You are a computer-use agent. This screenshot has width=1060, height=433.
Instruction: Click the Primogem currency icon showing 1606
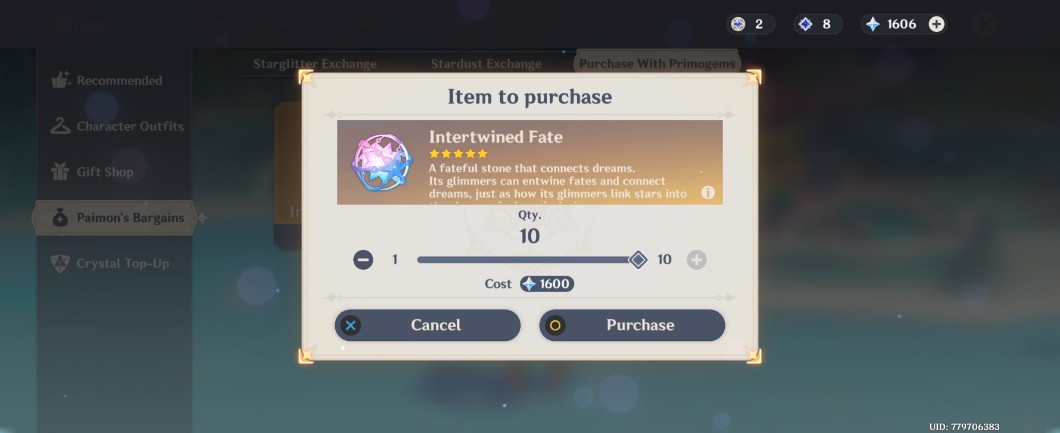(x=873, y=24)
